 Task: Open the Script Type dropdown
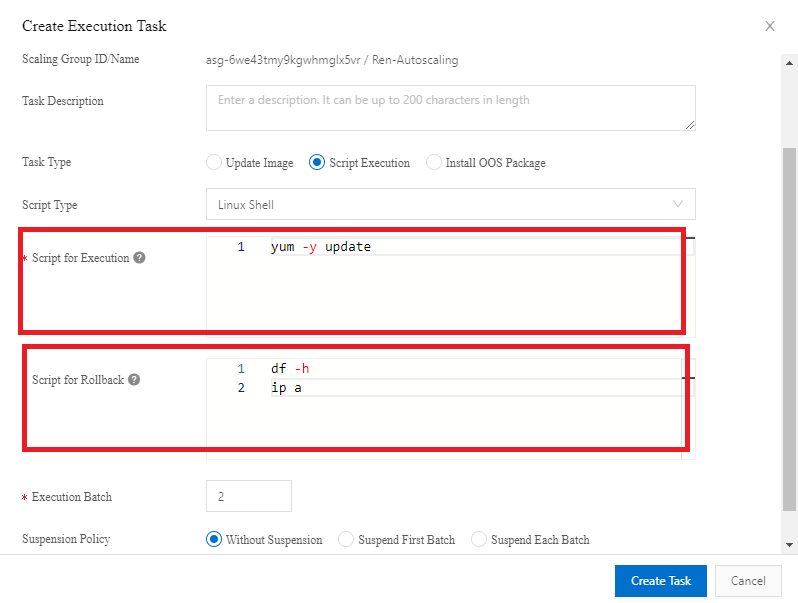point(450,205)
